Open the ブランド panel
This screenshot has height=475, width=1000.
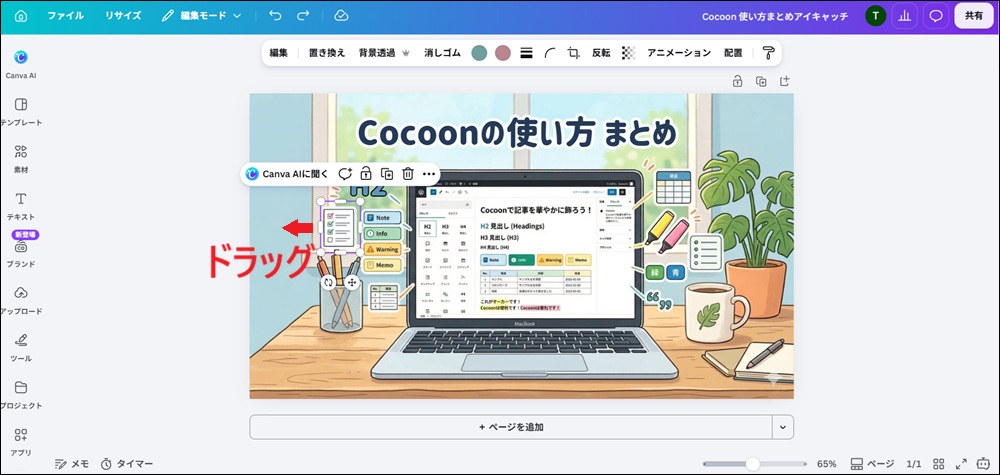[21, 253]
